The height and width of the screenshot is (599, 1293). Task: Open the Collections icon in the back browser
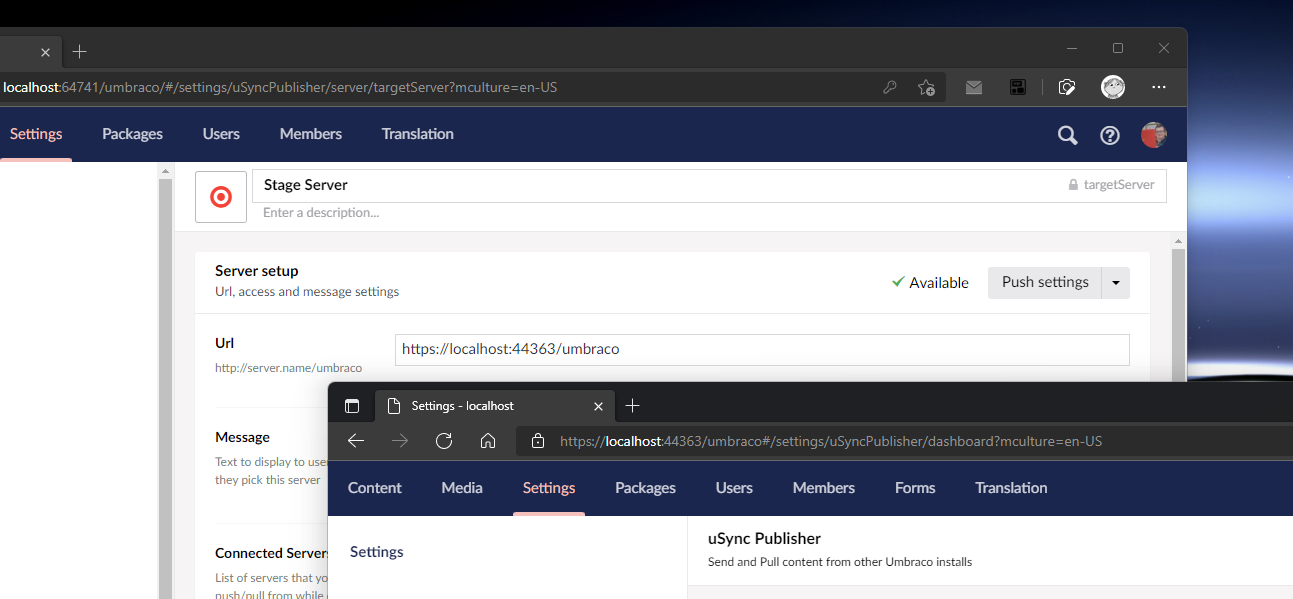point(1067,87)
